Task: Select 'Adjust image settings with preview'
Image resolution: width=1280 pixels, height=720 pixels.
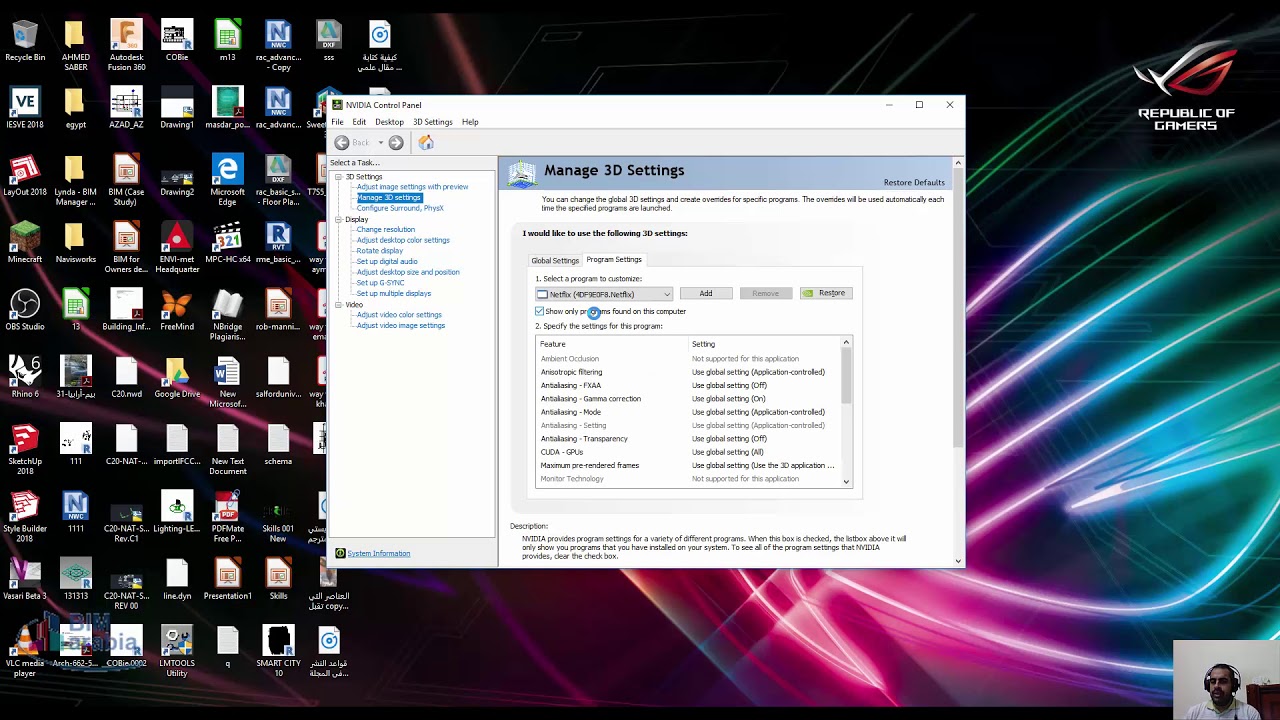Action: click(x=412, y=187)
